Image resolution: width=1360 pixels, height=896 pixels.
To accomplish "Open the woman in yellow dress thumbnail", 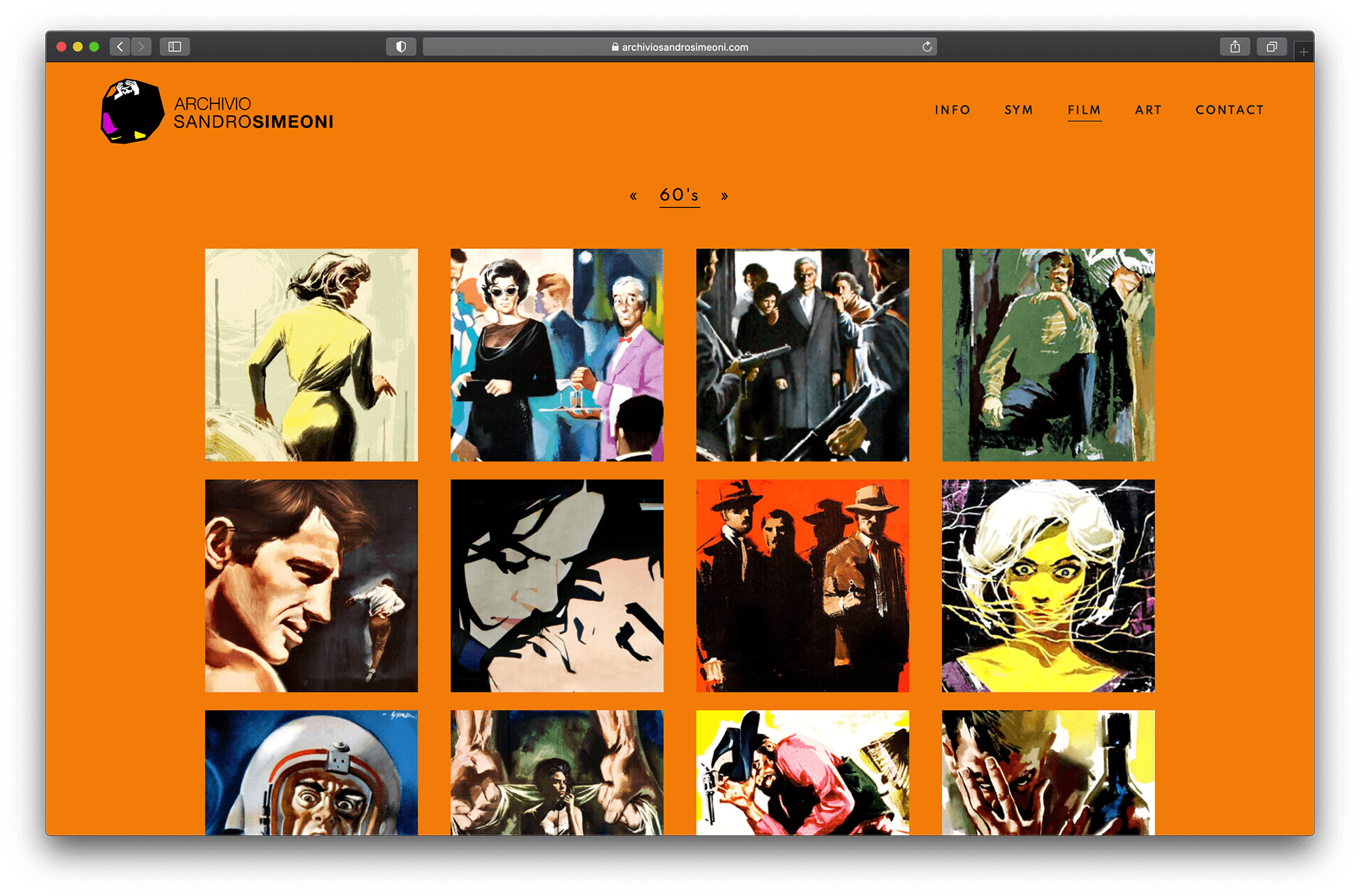I will [311, 355].
